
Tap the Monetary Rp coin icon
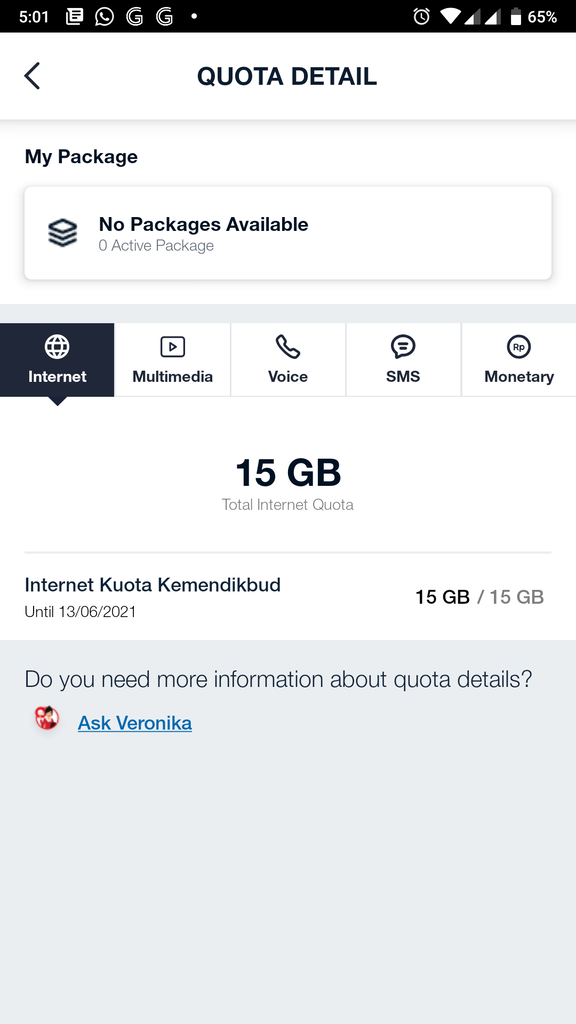[519, 347]
